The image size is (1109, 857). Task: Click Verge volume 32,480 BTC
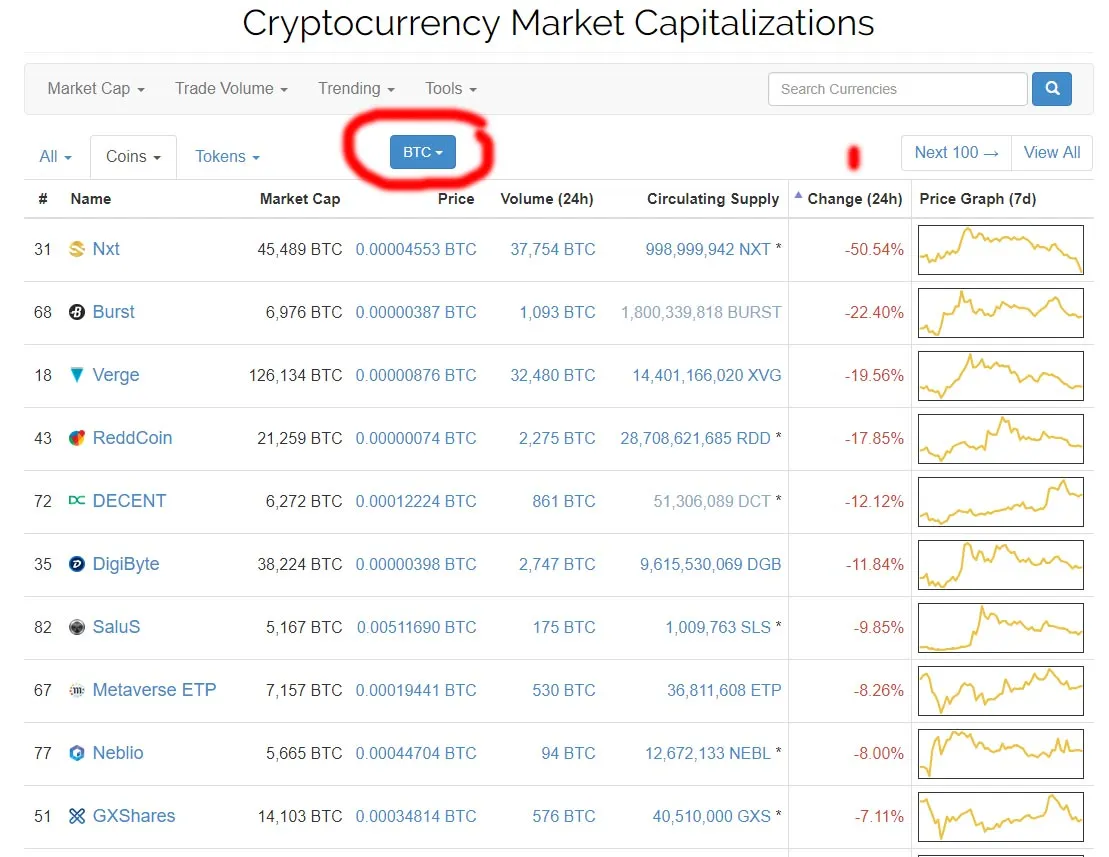tap(553, 375)
